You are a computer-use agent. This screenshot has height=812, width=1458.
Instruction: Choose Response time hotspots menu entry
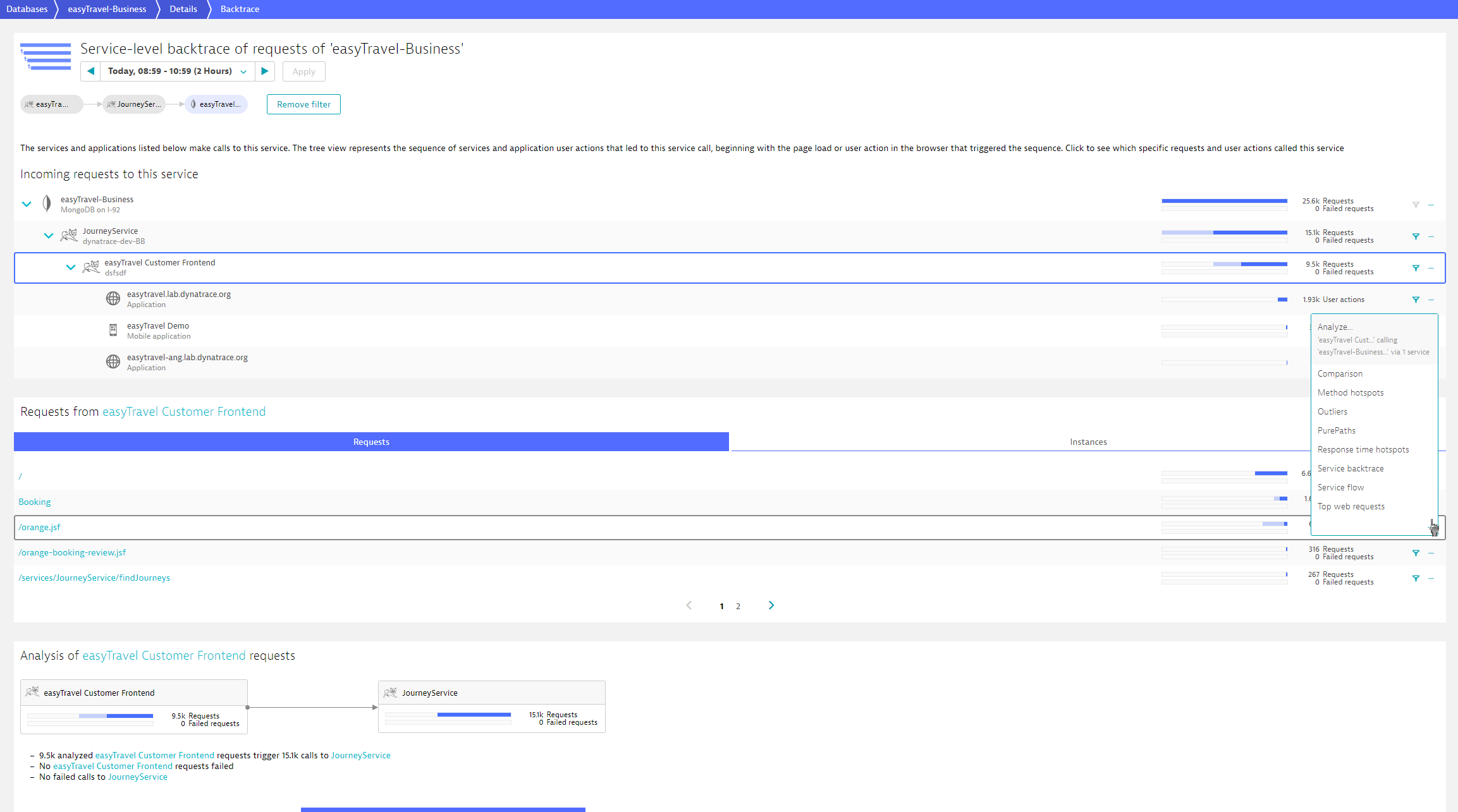1363,450
